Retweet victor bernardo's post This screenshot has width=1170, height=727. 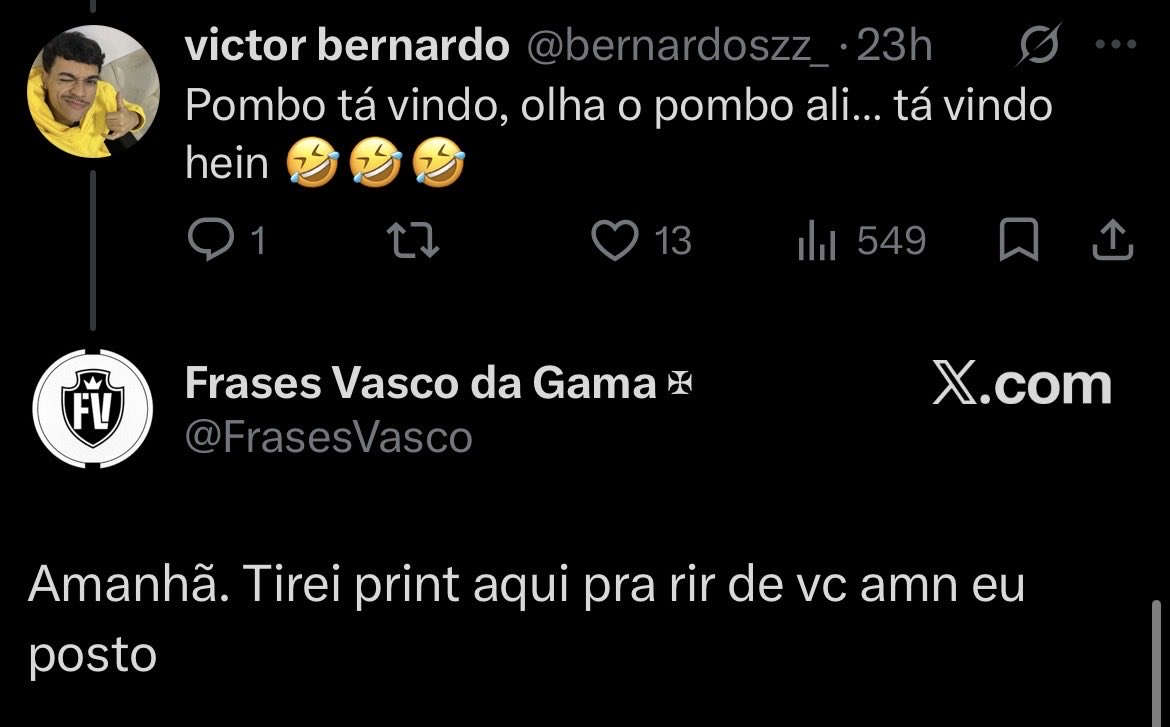click(413, 240)
